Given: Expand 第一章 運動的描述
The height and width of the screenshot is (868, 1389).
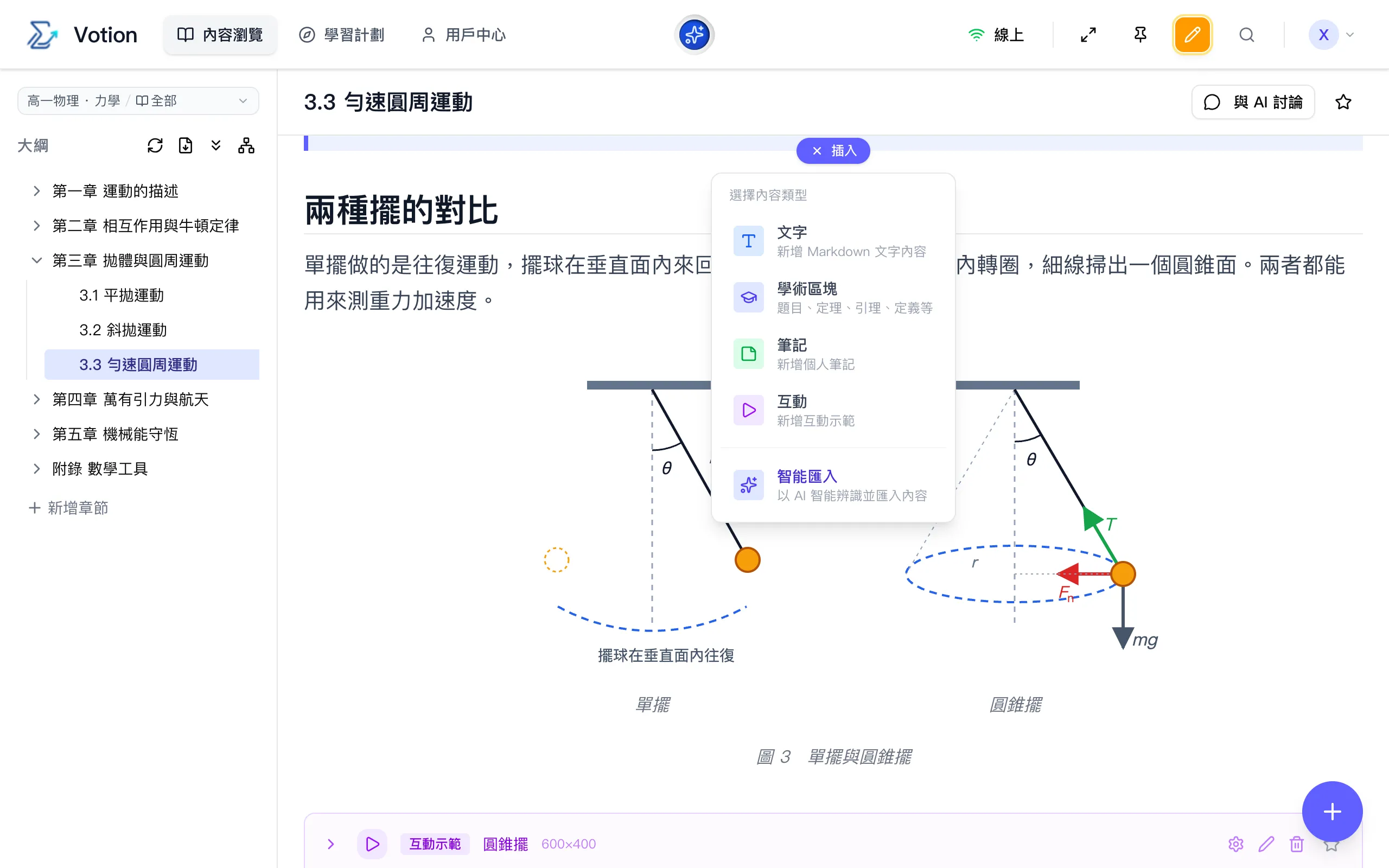Looking at the screenshot, I should tap(37, 190).
